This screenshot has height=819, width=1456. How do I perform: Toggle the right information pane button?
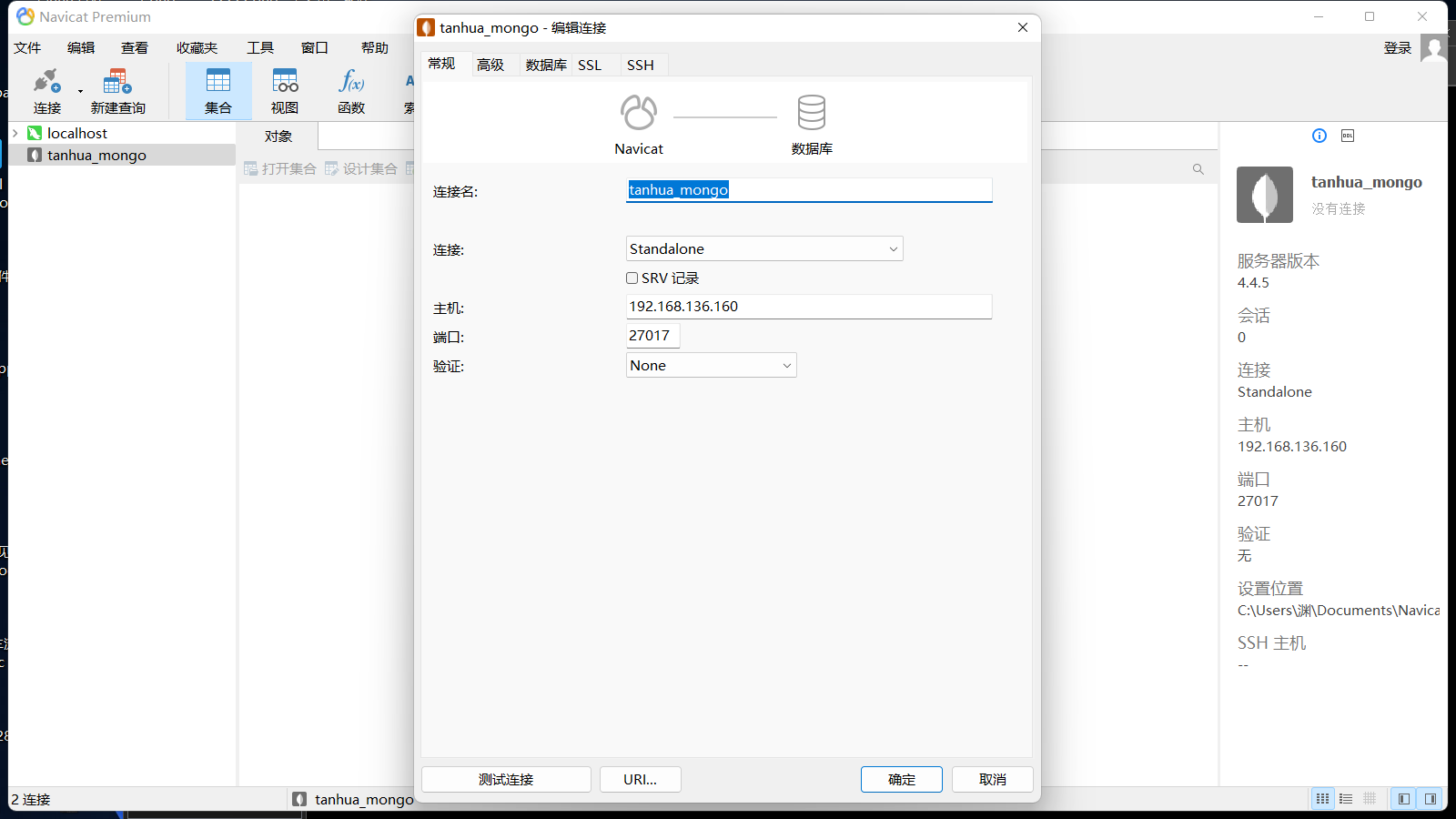click(1431, 799)
